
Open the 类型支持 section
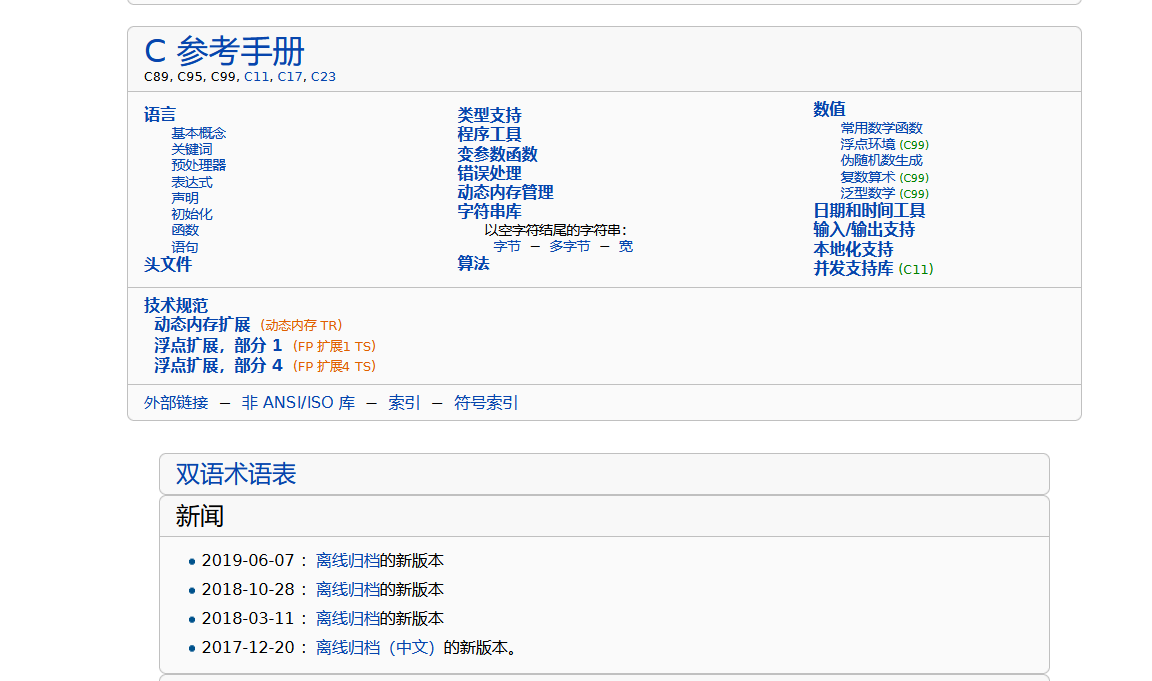(491, 115)
